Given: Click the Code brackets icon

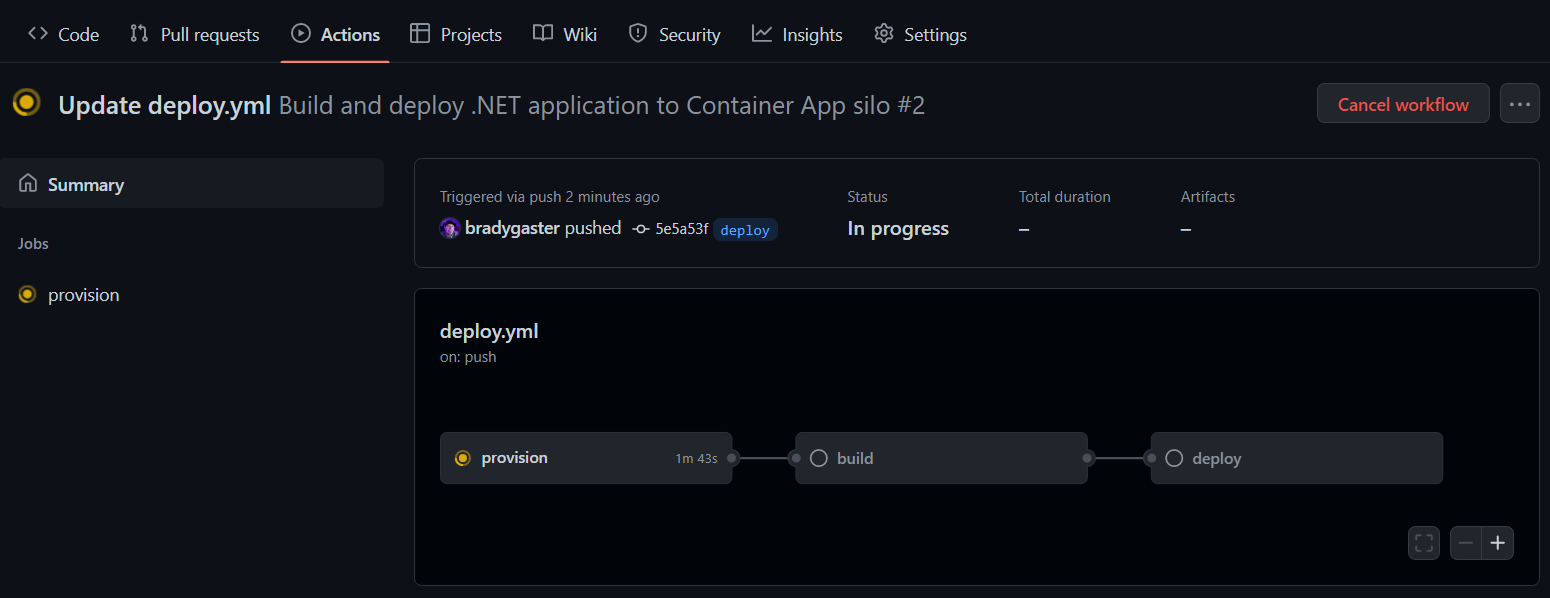Looking at the screenshot, I should point(38,33).
